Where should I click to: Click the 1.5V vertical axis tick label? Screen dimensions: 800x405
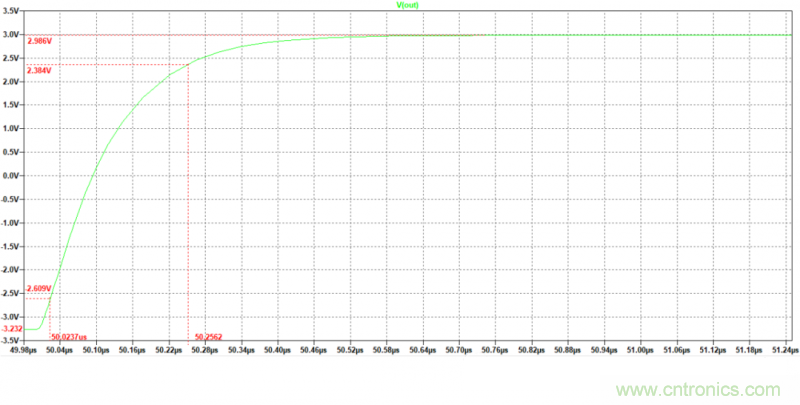[13, 105]
